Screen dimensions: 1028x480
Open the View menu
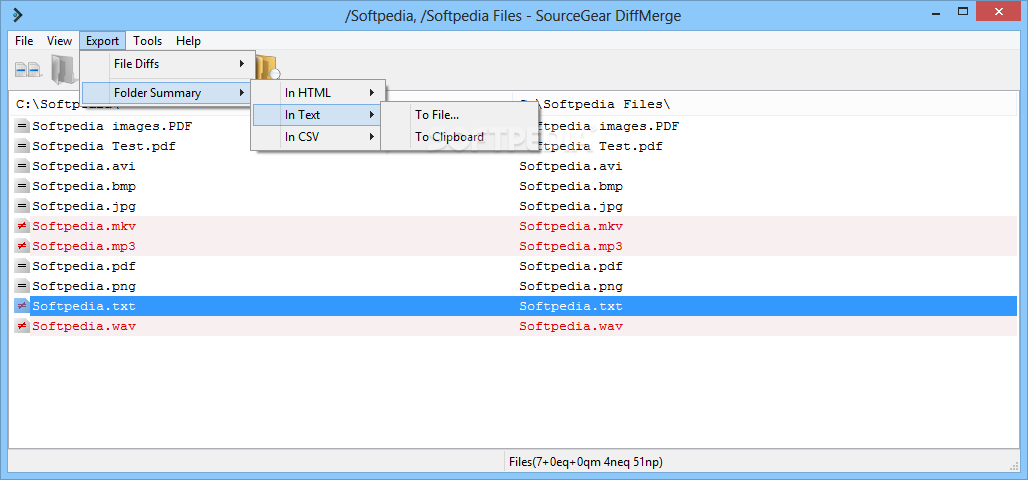point(59,41)
